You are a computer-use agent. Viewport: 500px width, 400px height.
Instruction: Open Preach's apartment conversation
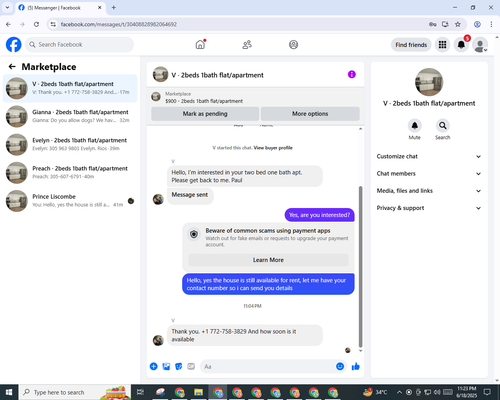(x=70, y=173)
